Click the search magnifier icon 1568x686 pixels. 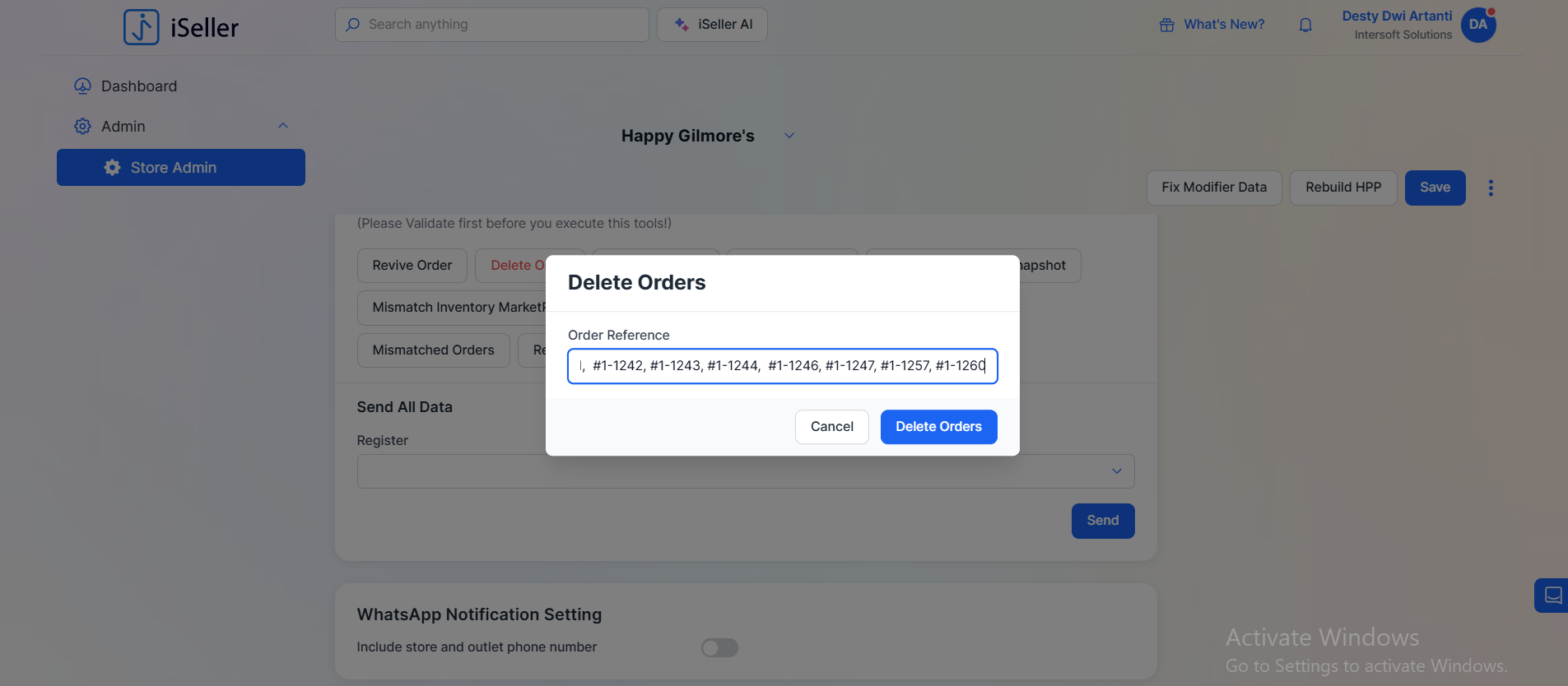pos(353,25)
